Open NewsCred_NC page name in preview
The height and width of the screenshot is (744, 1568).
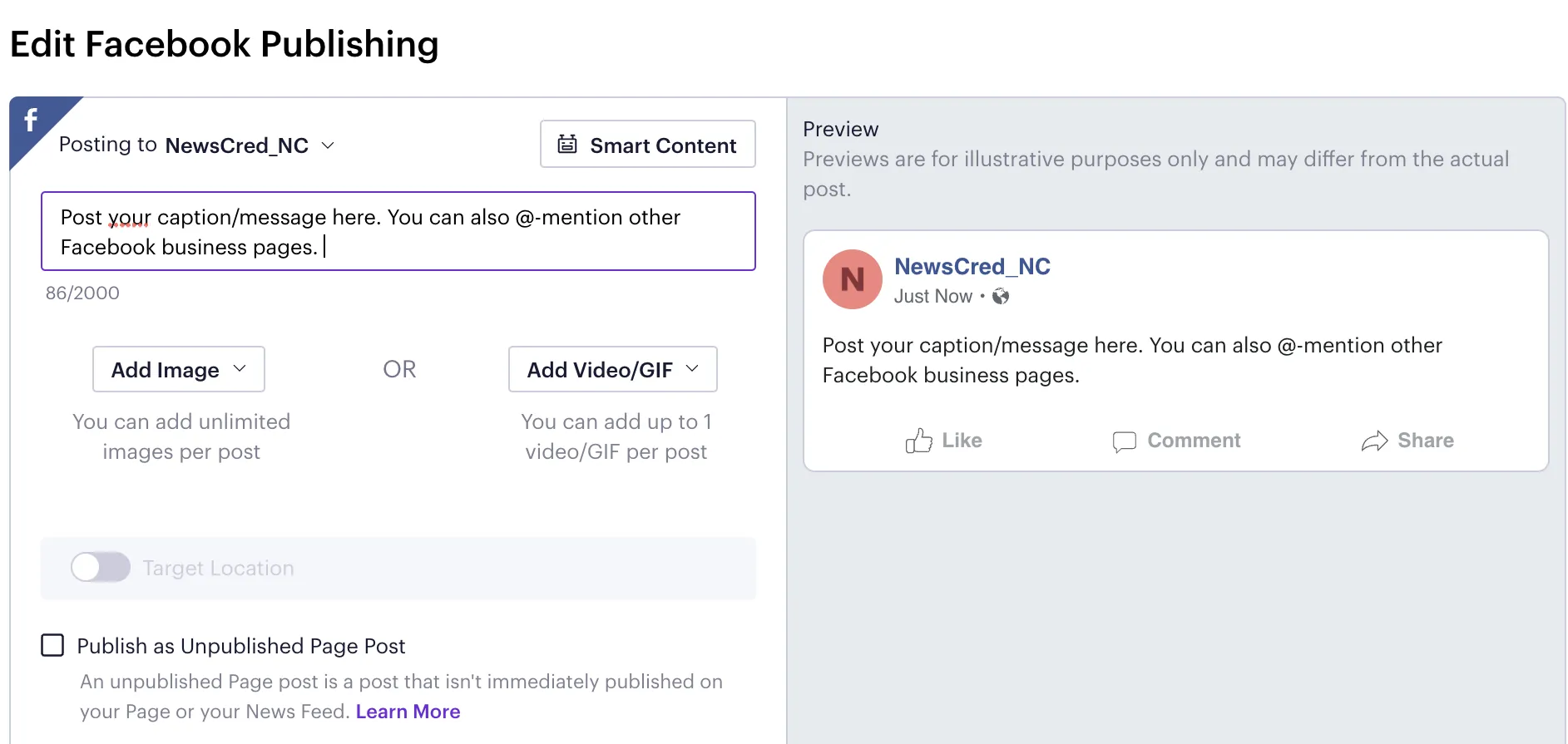pyautogui.click(x=972, y=266)
